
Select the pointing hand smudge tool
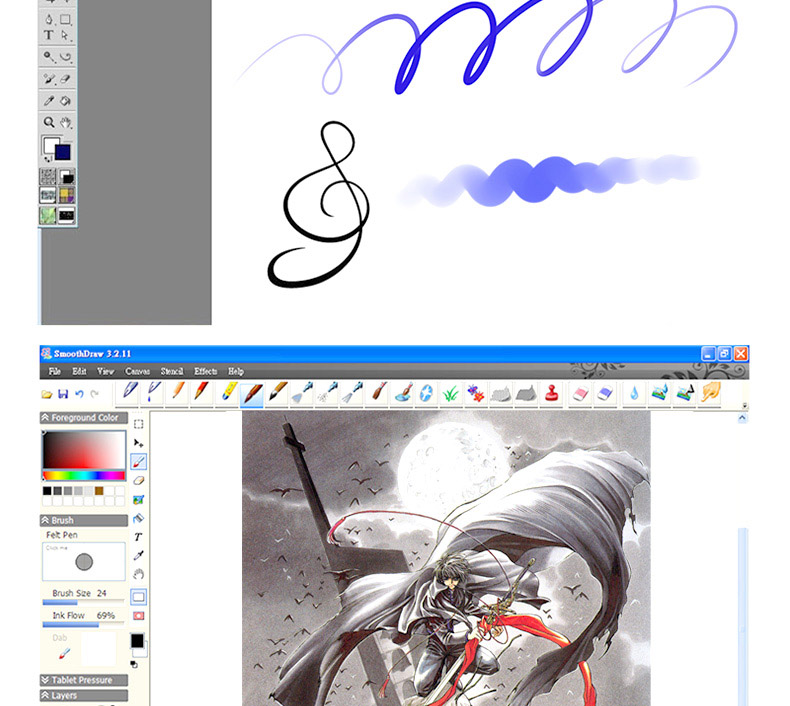710,392
